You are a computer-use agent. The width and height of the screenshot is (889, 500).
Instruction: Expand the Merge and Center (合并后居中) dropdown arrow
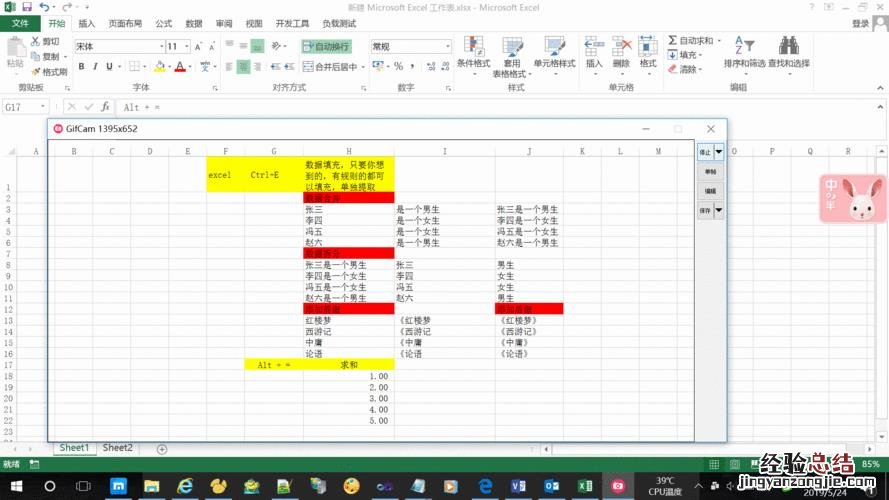[x=363, y=67]
